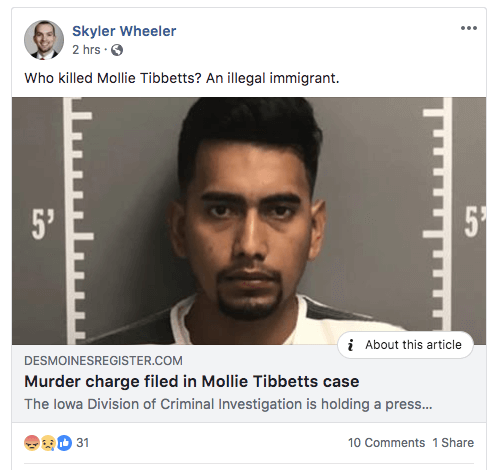Click the info icon beside About this article
The width and height of the screenshot is (499, 470).
[350, 345]
